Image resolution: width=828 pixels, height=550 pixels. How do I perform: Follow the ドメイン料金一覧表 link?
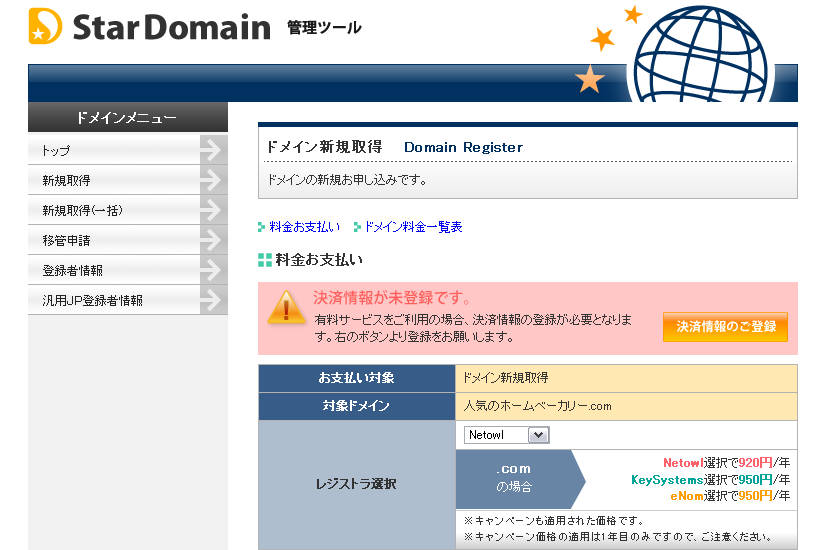[x=413, y=227]
